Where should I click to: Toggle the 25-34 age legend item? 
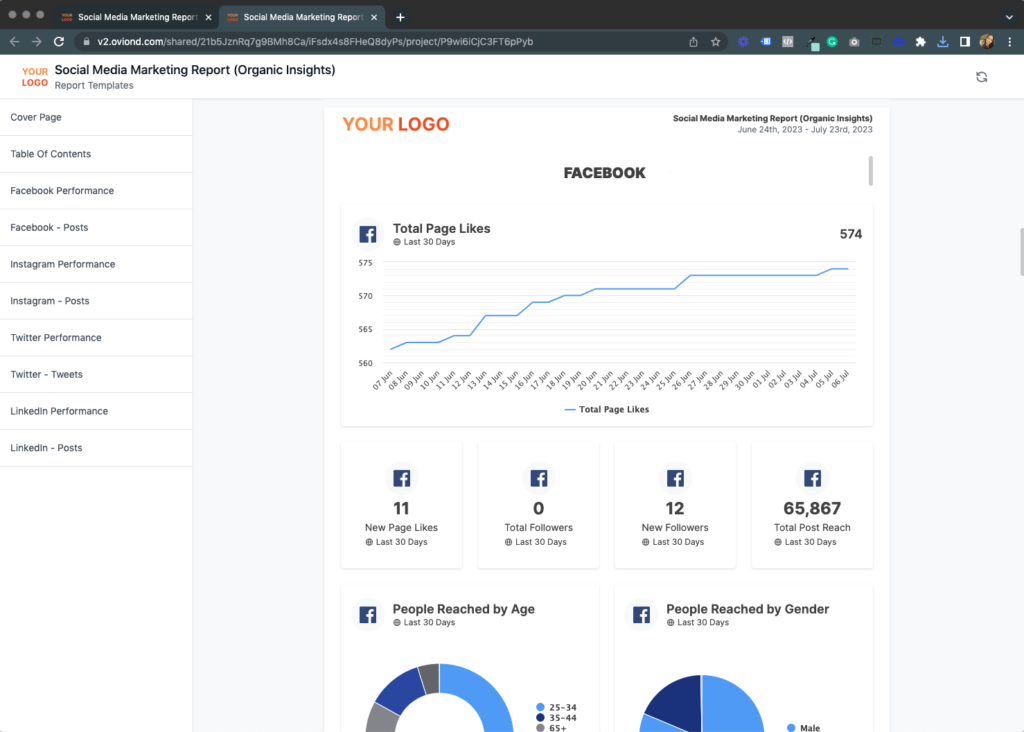[x=556, y=707]
